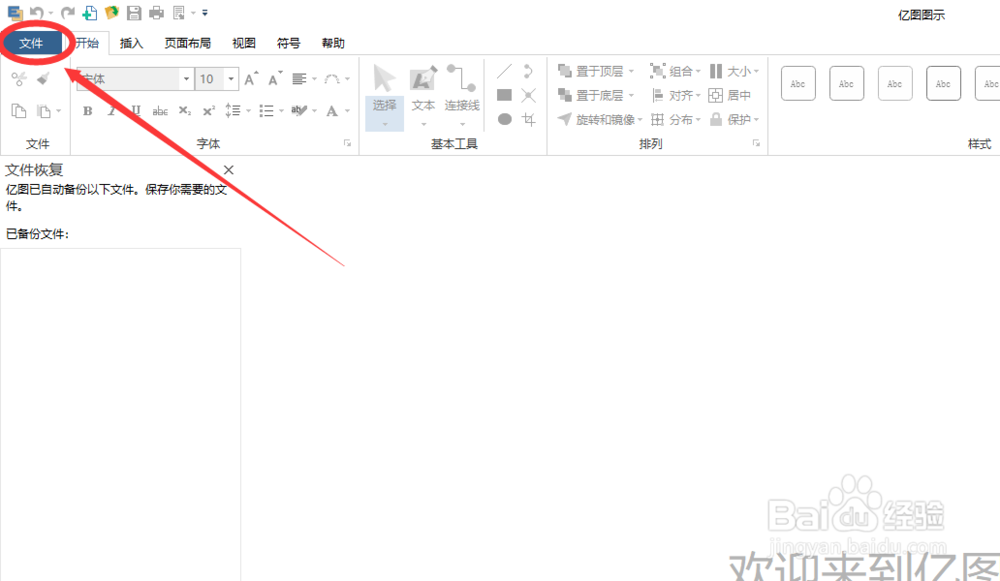This screenshot has height=581, width=1000.
Task: Click inside the 字体 font name box
Action: click(129, 79)
